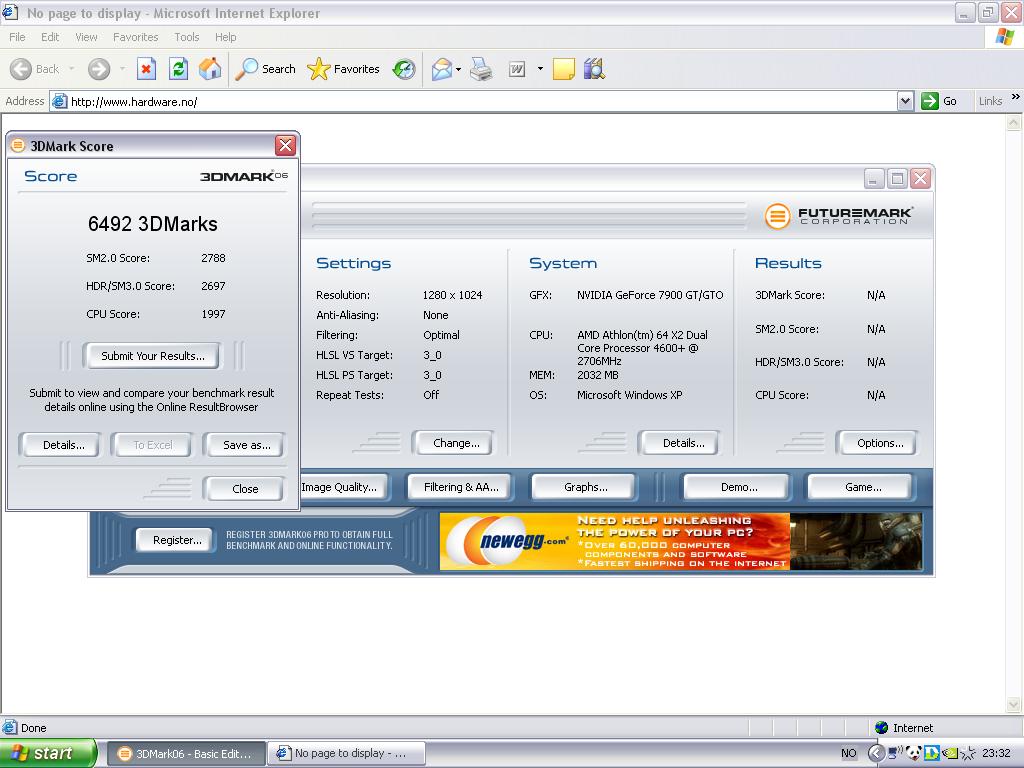Image resolution: width=1024 pixels, height=768 pixels.
Task: Open Edit button dropdown arrow
Action: tap(540, 69)
